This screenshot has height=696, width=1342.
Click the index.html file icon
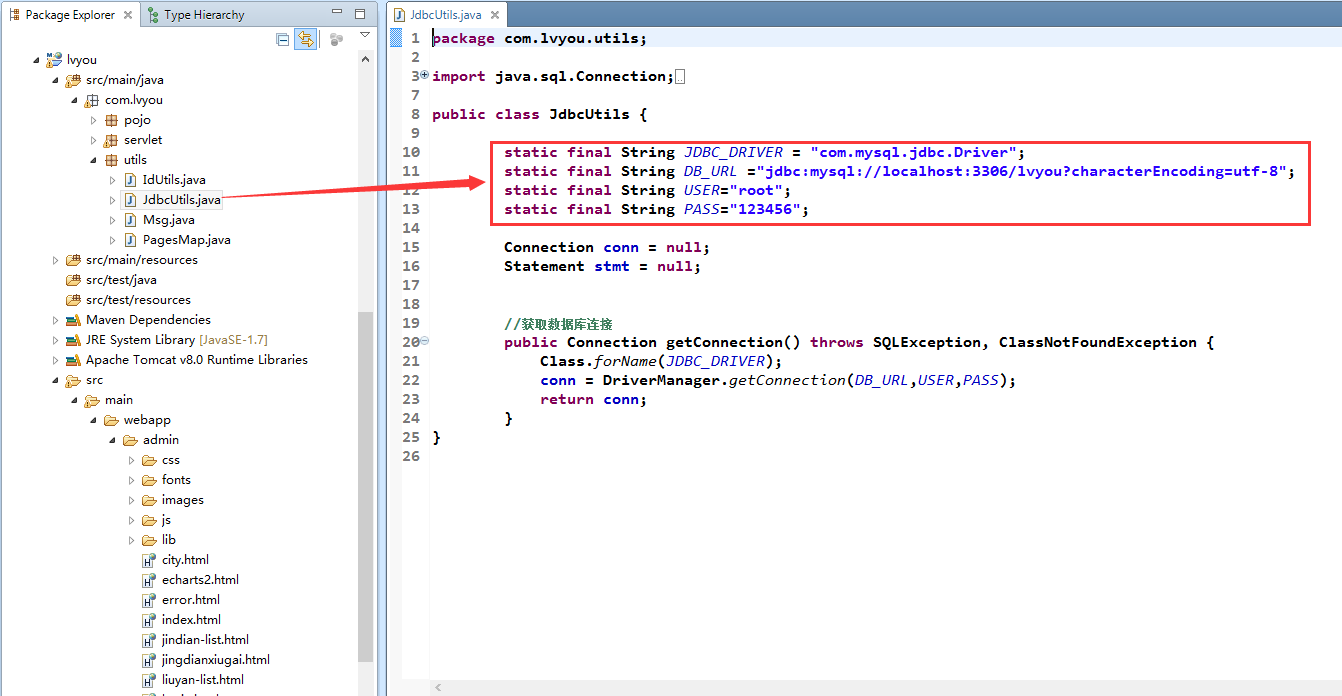[149, 620]
